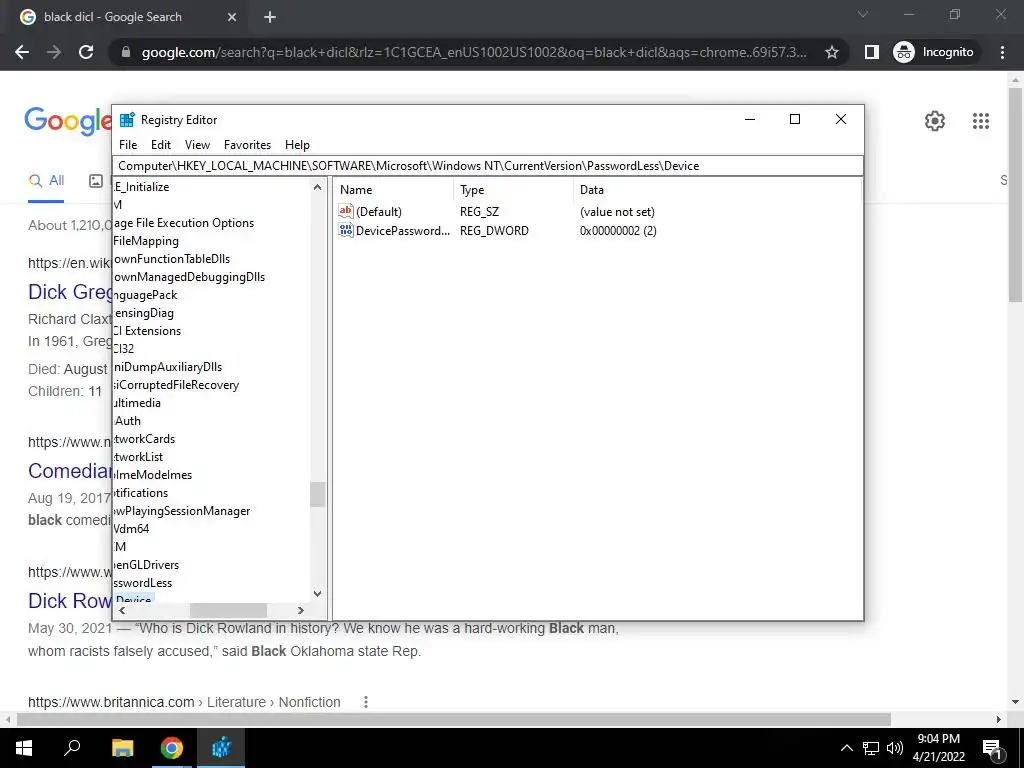Show hidden system tray icons
The image size is (1024, 768).
[846, 748]
